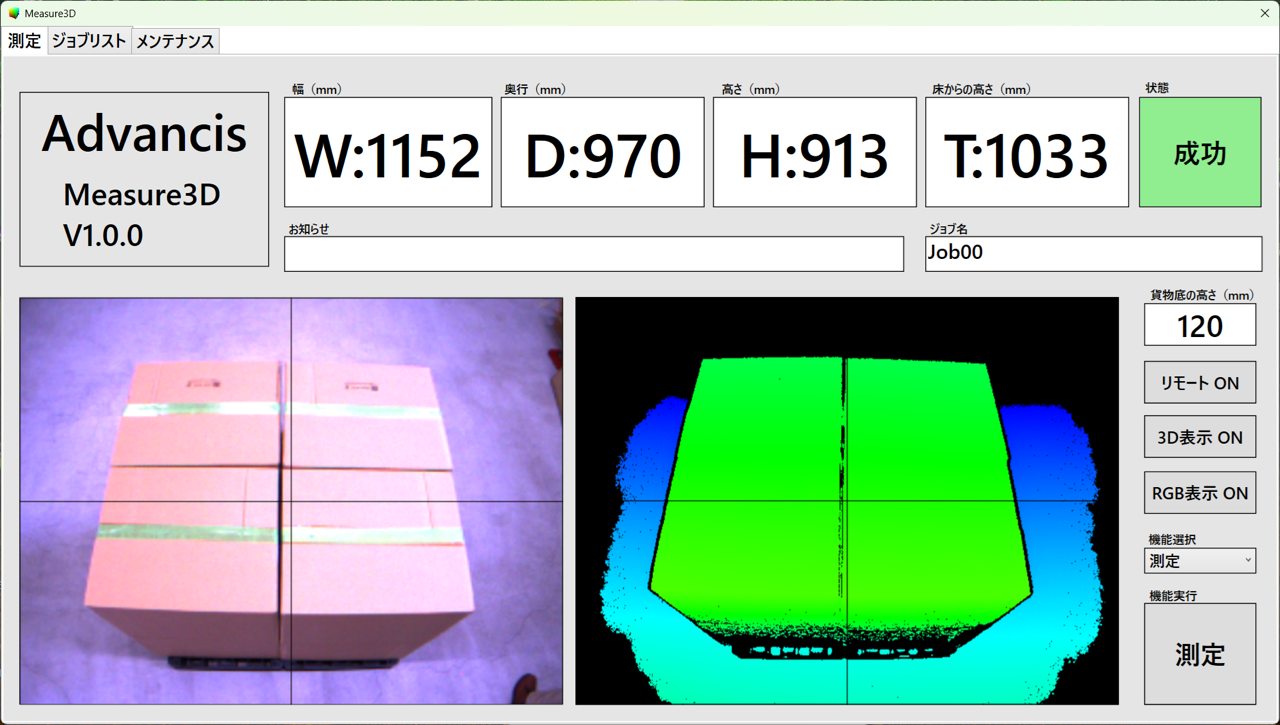Toggle the 3D表示 ON button
This screenshot has height=725, width=1280.
1199,438
